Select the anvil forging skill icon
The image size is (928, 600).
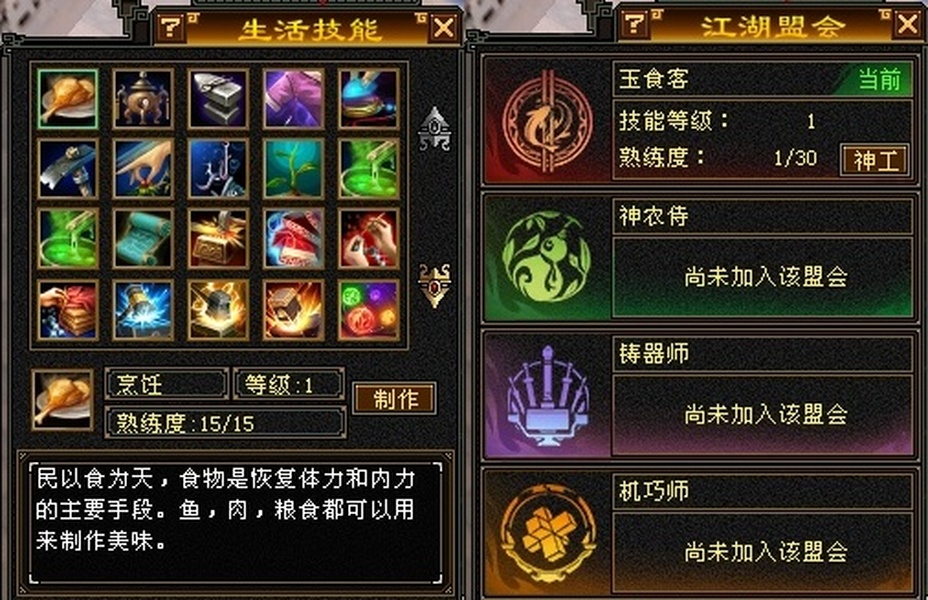click(x=218, y=99)
